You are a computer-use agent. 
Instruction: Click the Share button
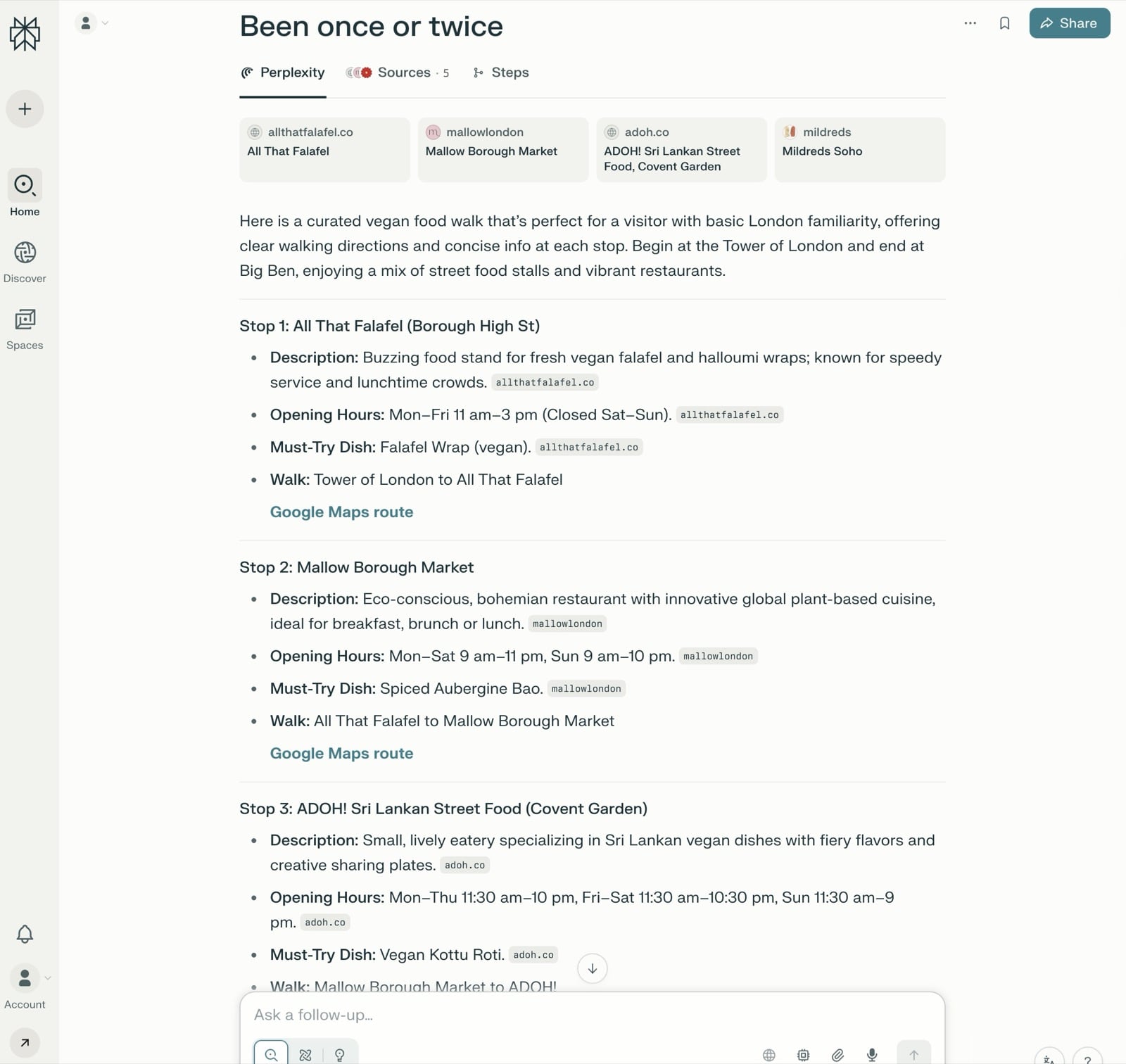point(1069,23)
